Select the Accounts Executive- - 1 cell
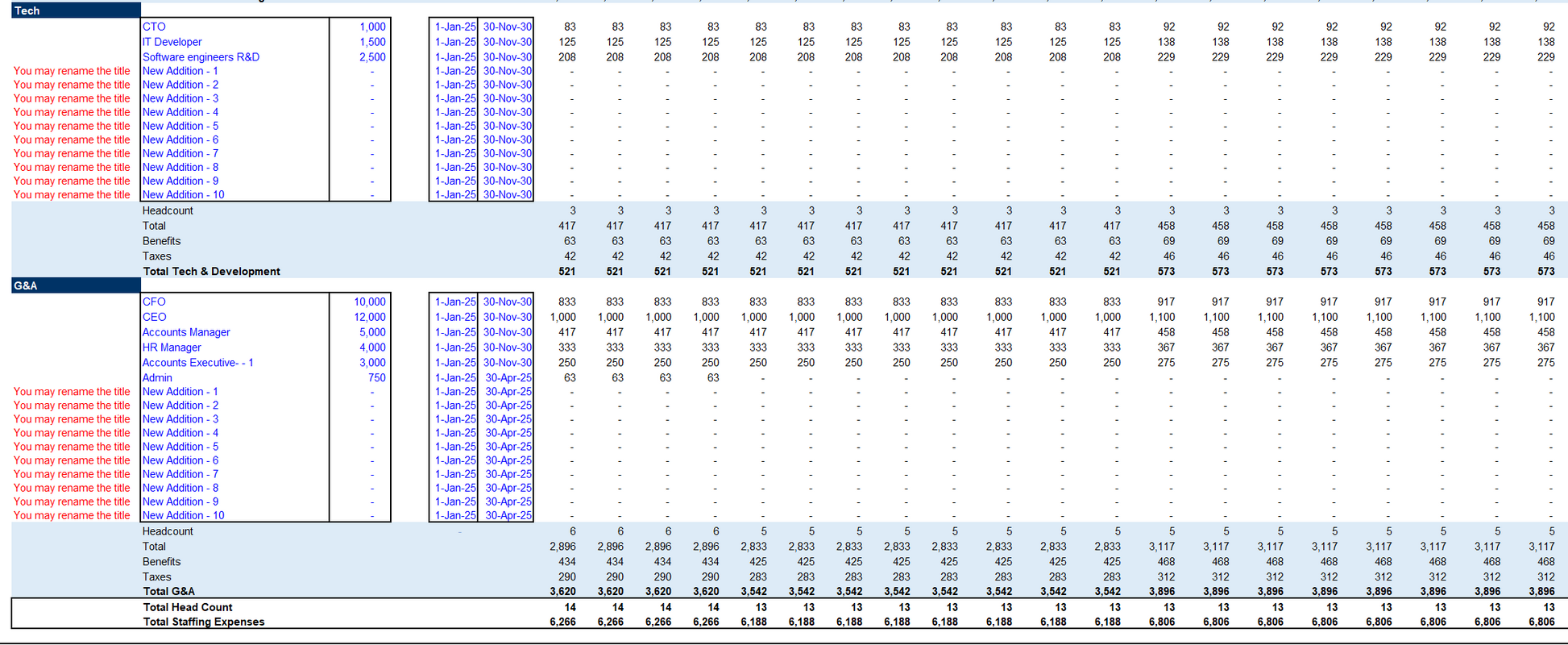This screenshot has height=645, width=1568. [x=197, y=363]
